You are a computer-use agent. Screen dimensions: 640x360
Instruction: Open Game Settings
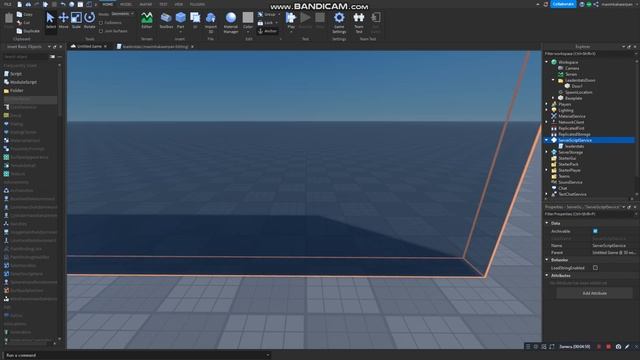tap(339, 22)
